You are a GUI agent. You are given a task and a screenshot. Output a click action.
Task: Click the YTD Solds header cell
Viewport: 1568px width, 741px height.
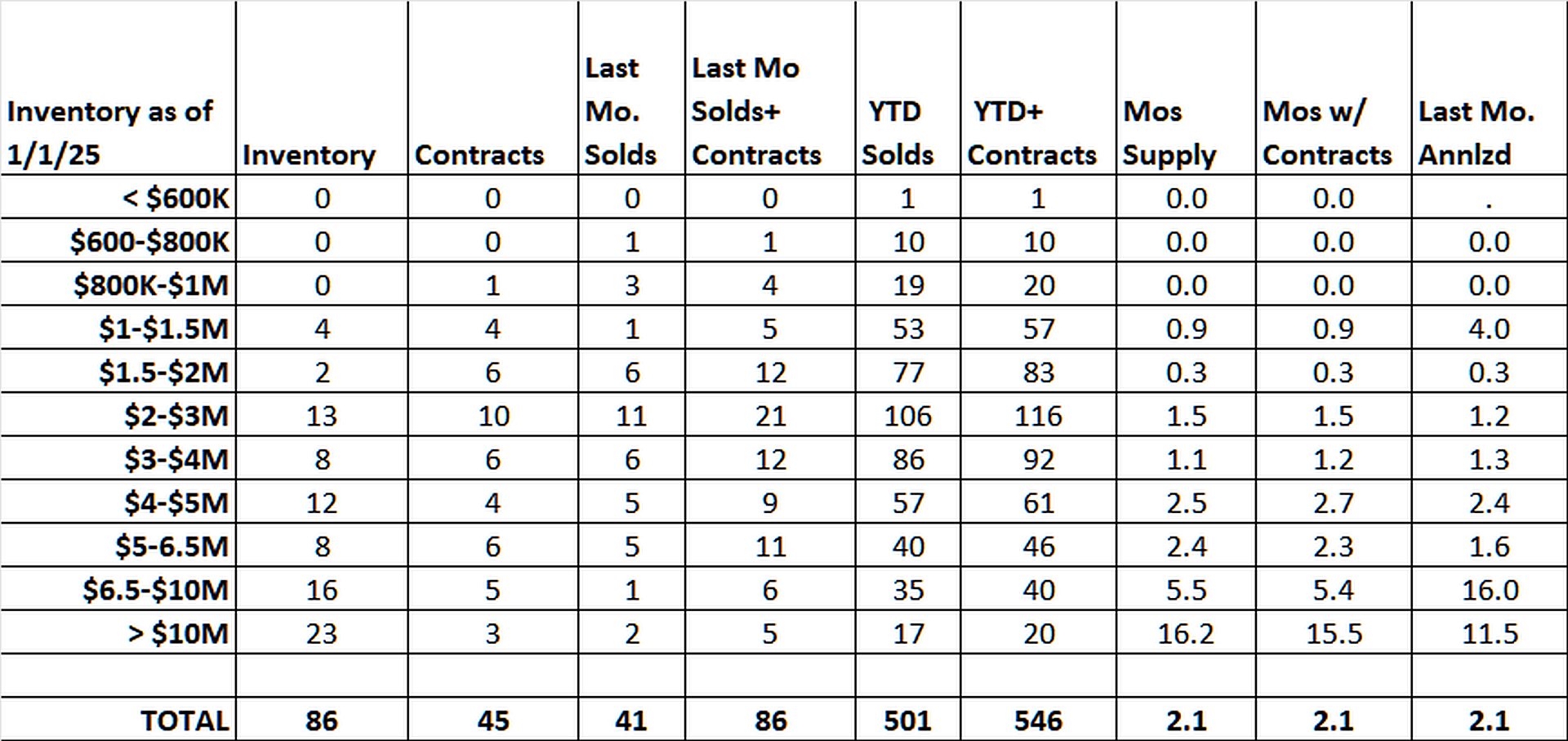coord(907,87)
